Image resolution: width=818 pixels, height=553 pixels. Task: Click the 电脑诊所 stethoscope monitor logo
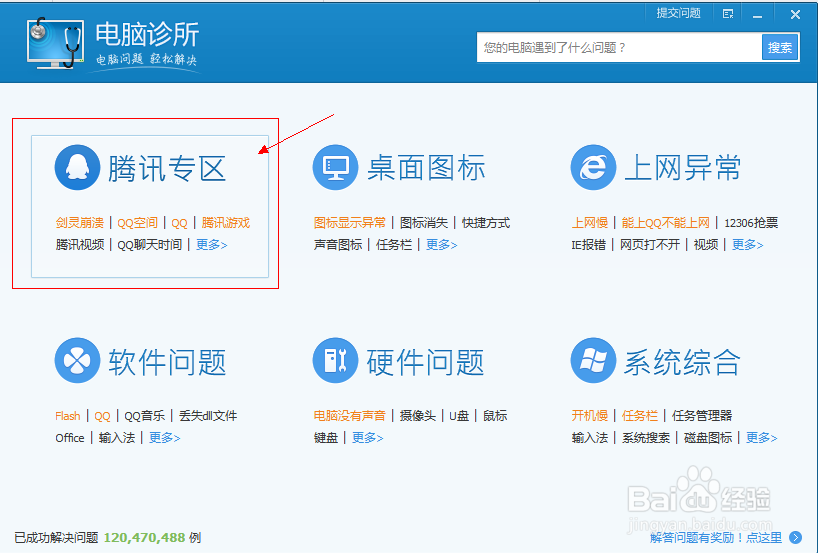55,43
